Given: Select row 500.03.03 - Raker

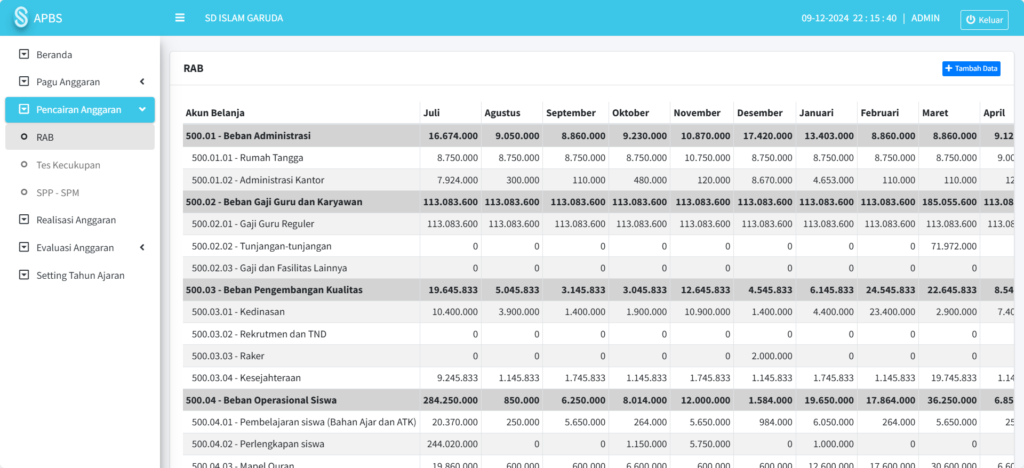Looking at the screenshot, I should (x=600, y=356).
